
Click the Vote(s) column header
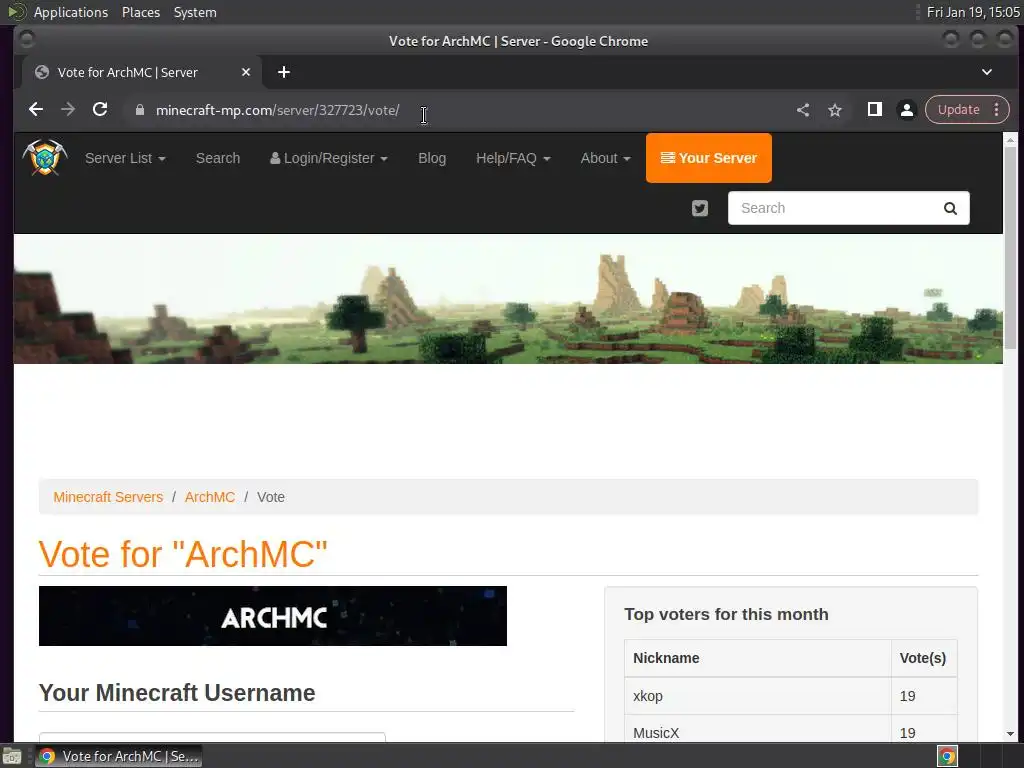[x=923, y=658]
